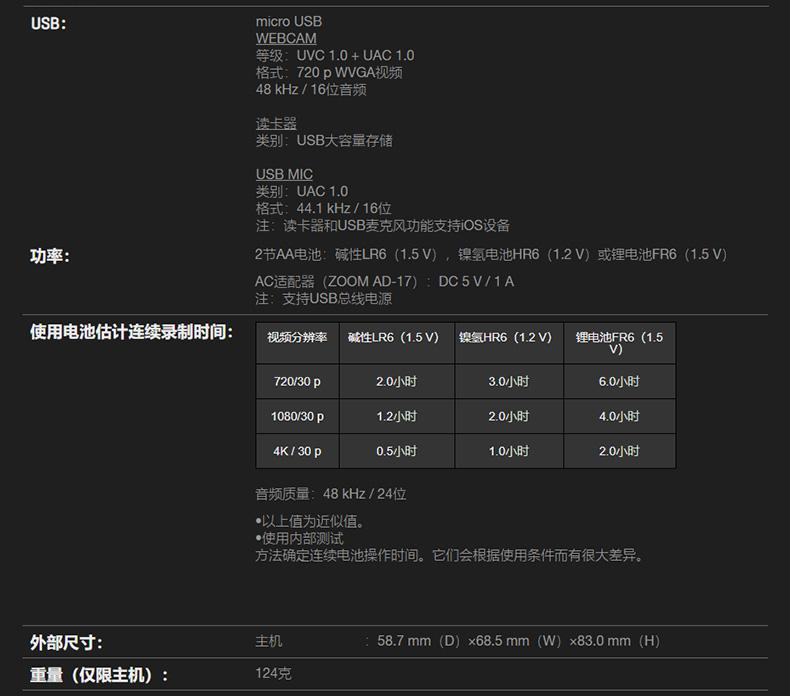This screenshot has width=790, height=696.
Task: Click the 1080/30 p row label cell
Action: [x=297, y=417]
